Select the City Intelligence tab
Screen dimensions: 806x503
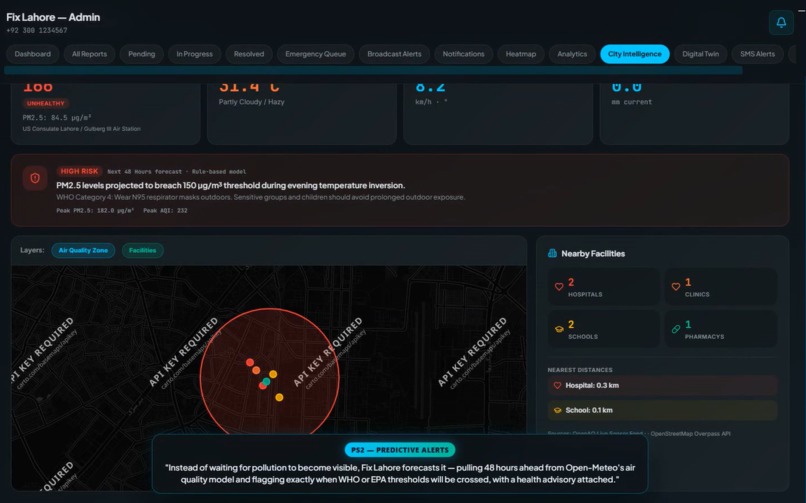[x=635, y=54]
